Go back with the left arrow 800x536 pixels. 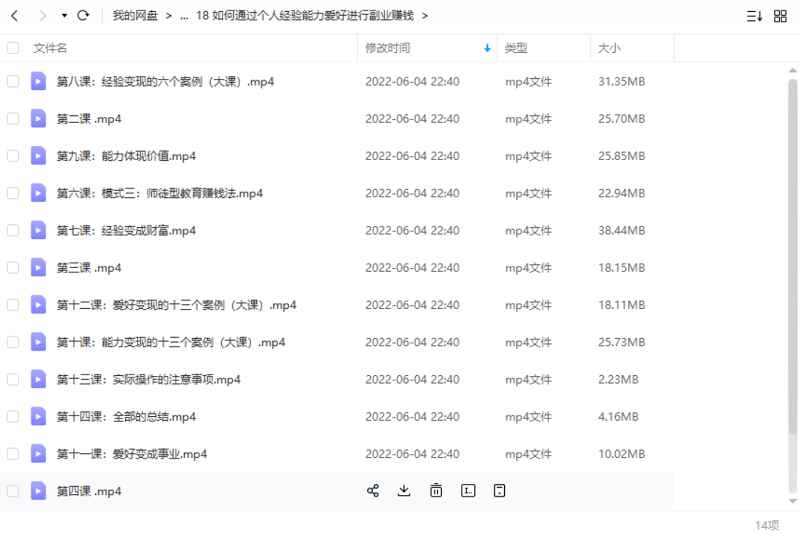click(14, 16)
